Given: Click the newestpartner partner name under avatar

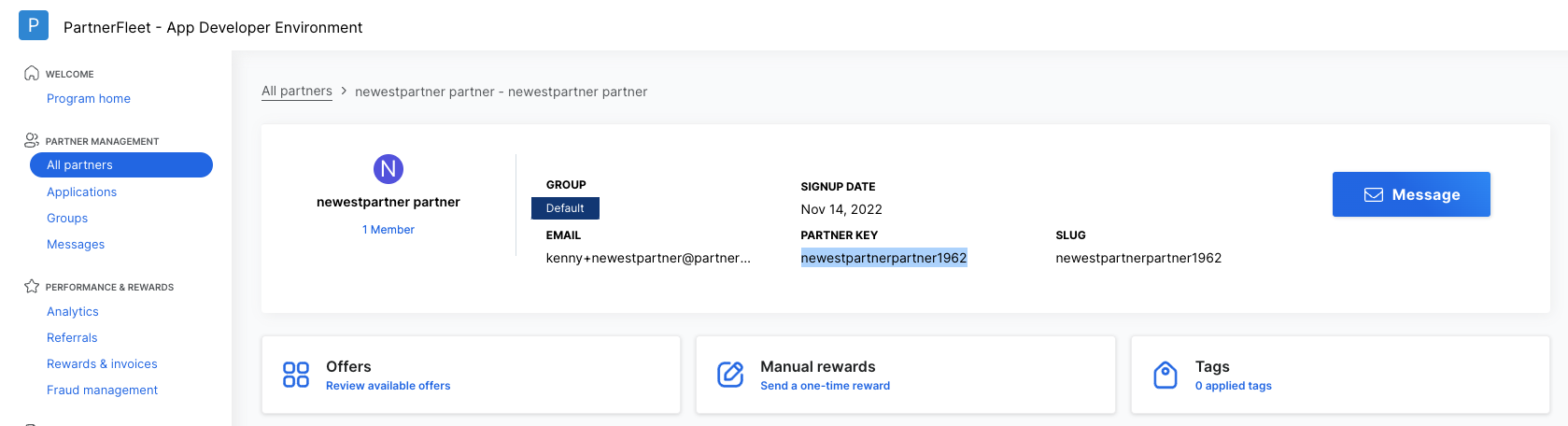Looking at the screenshot, I should click(388, 202).
